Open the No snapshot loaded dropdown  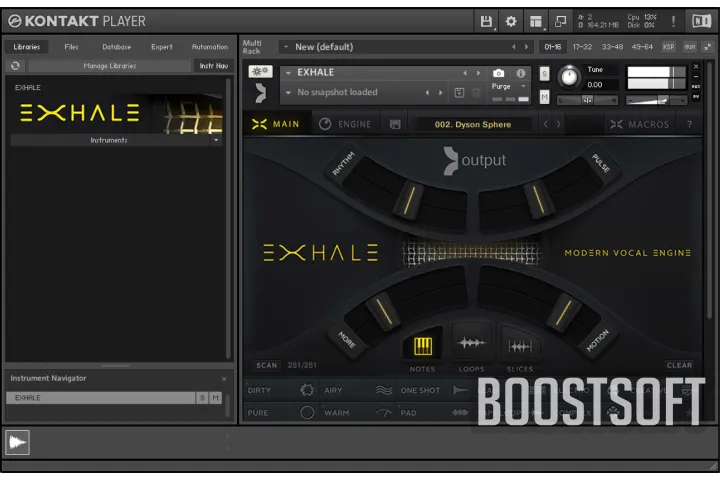click(288, 93)
